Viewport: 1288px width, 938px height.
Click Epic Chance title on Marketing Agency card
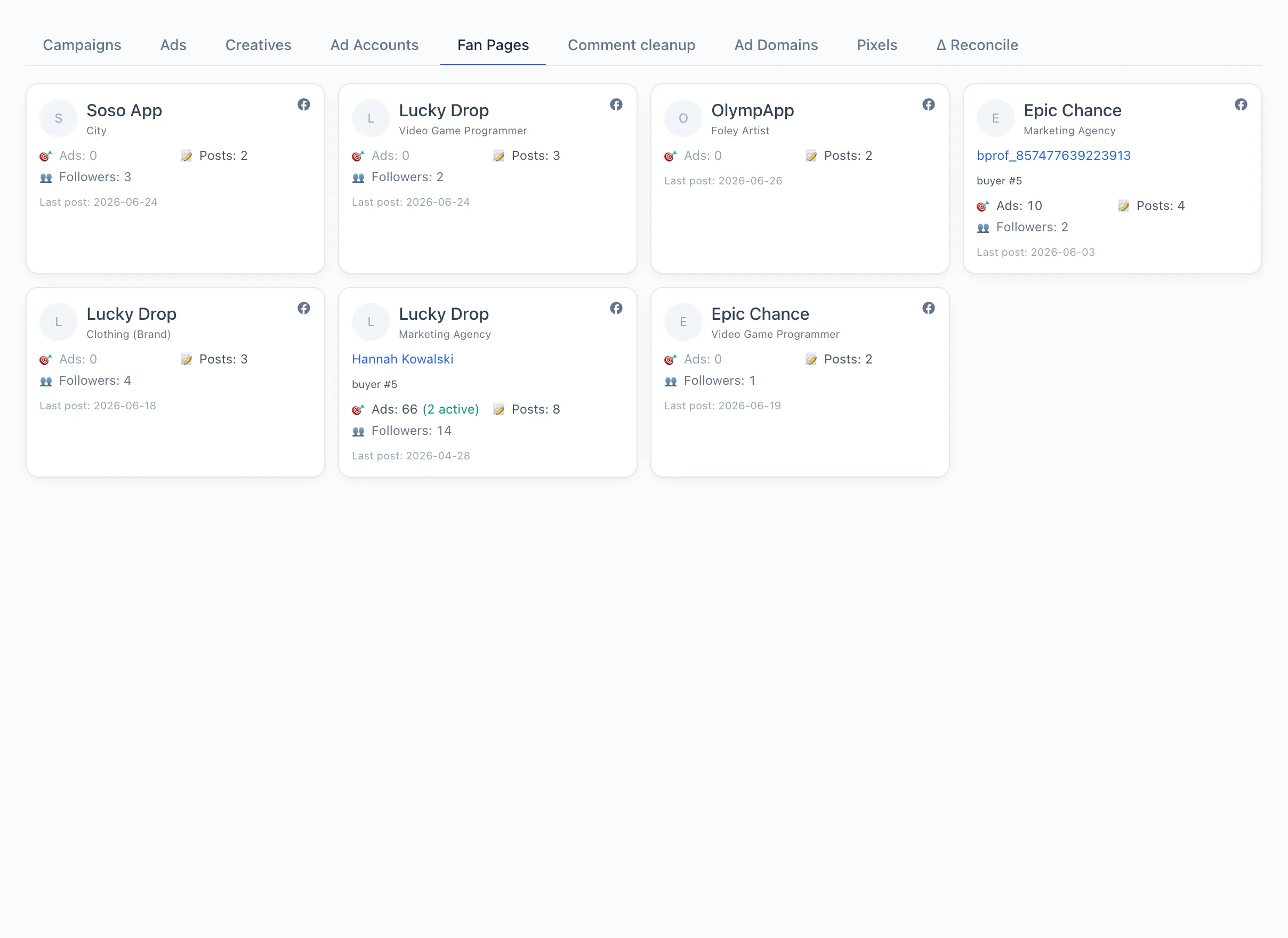pyautogui.click(x=1072, y=110)
